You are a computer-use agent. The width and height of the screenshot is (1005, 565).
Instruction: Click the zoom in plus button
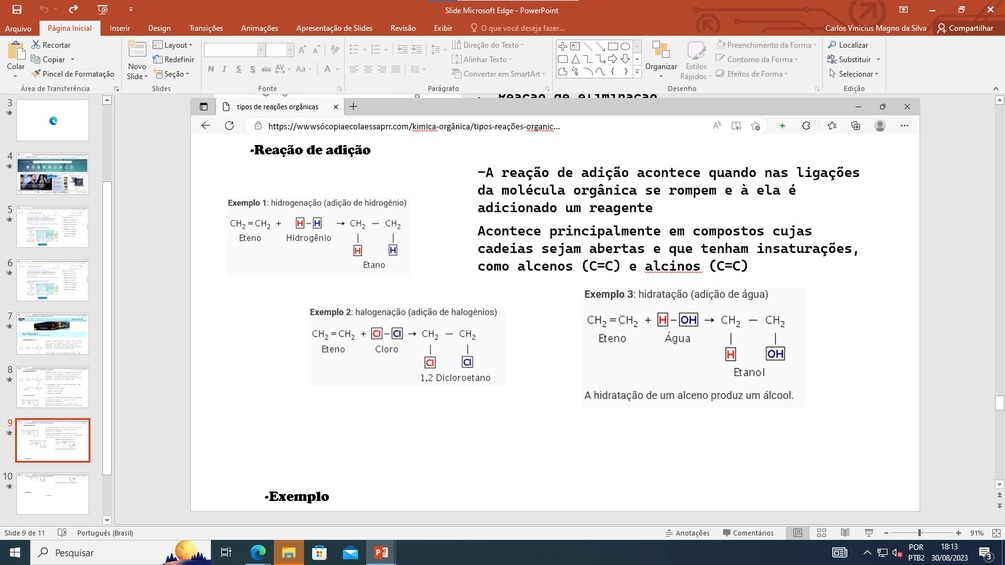coord(958,533)
